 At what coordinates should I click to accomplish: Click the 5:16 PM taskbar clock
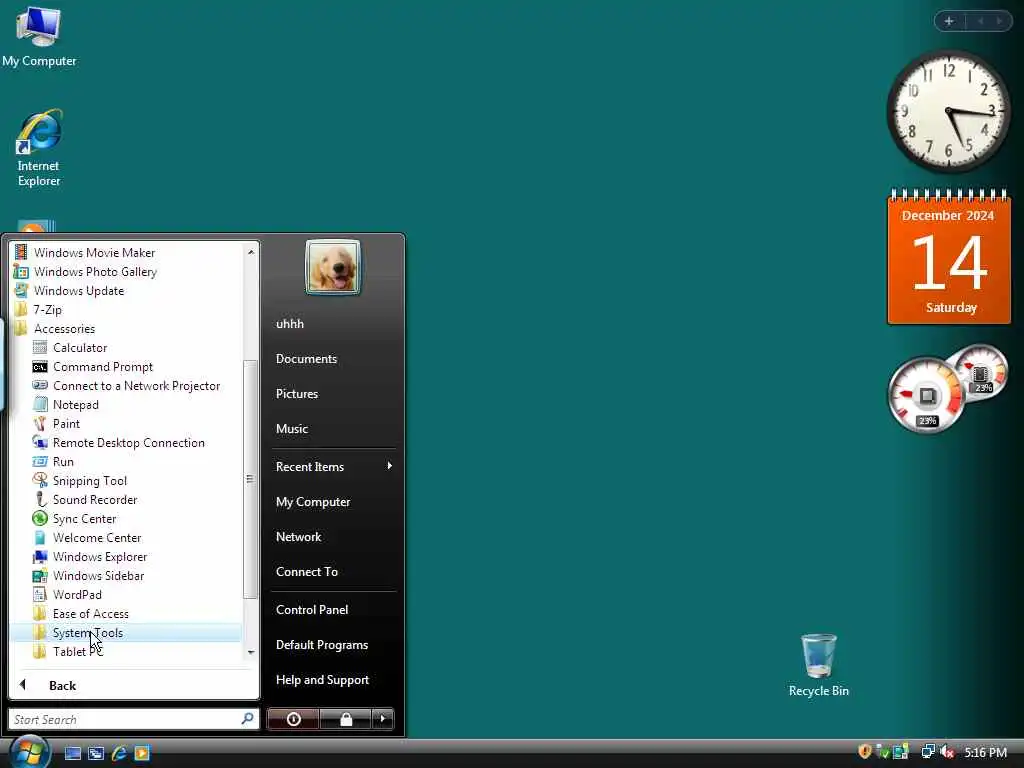[985, 752]
